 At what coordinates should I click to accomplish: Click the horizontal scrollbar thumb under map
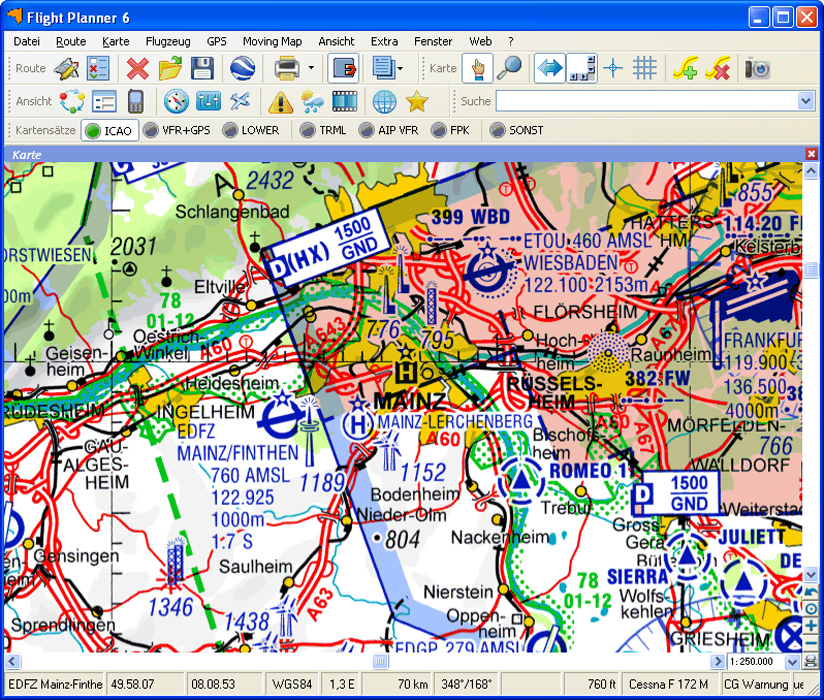pos(380,662)
